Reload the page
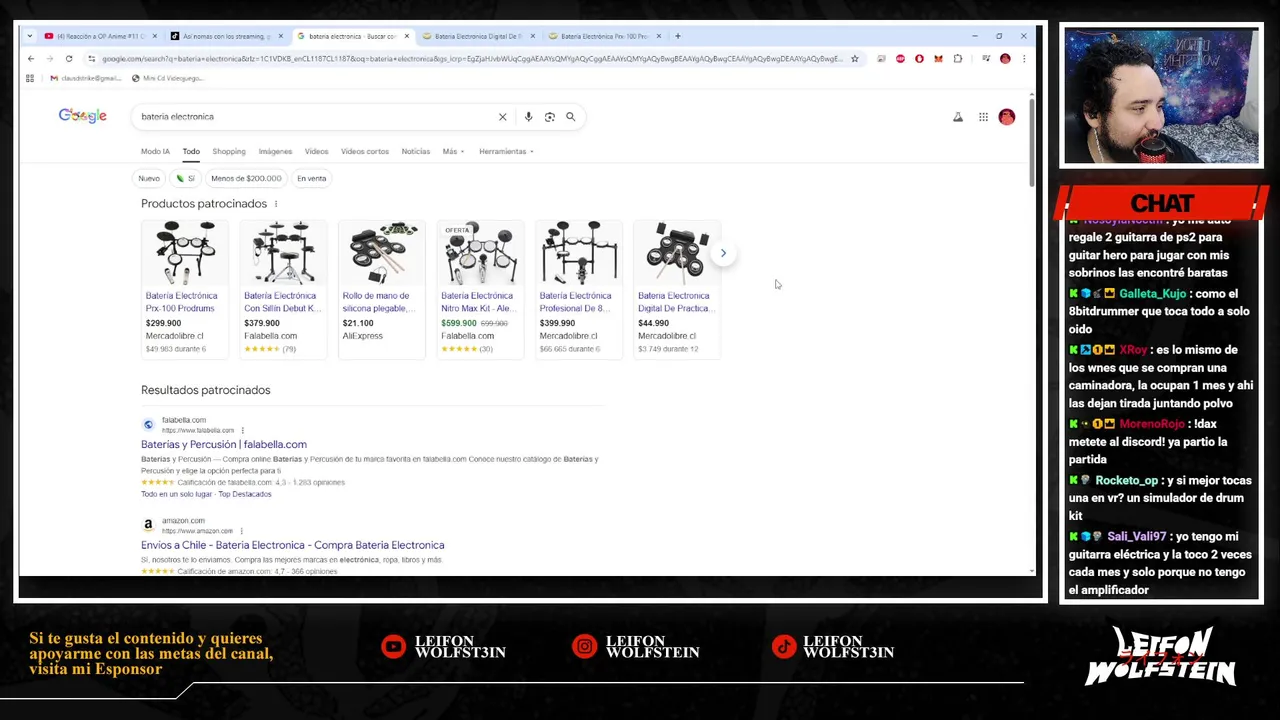 pos(69,58)
